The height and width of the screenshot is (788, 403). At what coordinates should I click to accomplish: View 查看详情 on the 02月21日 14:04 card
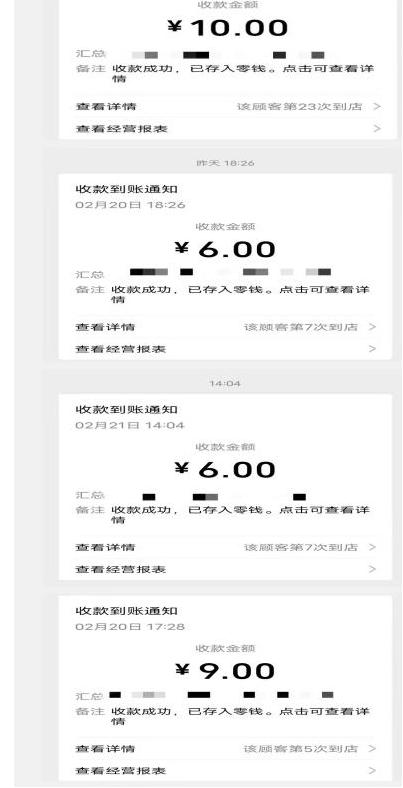[105, 547]
